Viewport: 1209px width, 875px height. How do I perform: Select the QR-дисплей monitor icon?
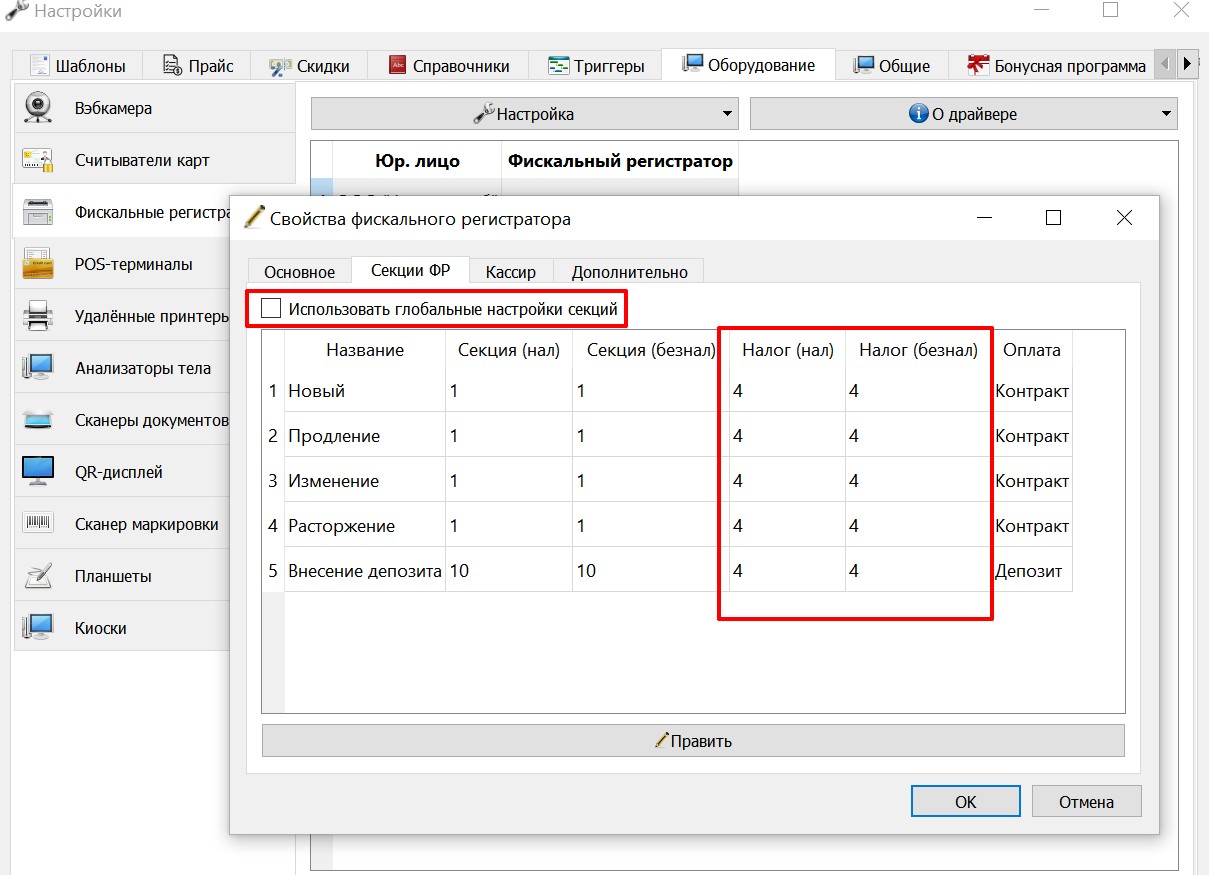tap(38, 472)
